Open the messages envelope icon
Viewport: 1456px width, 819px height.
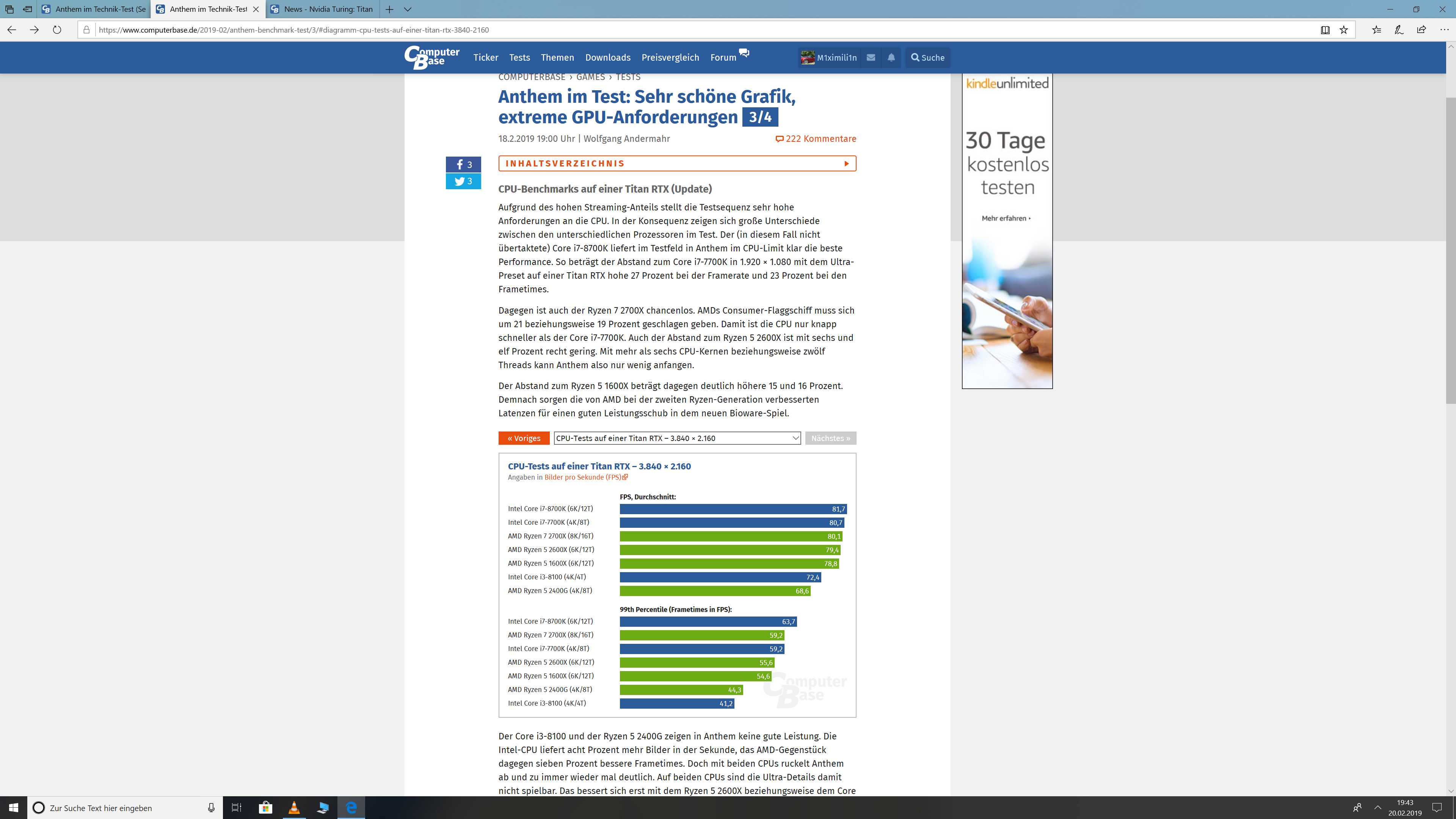pyautogui.click(x=871, y=58)
